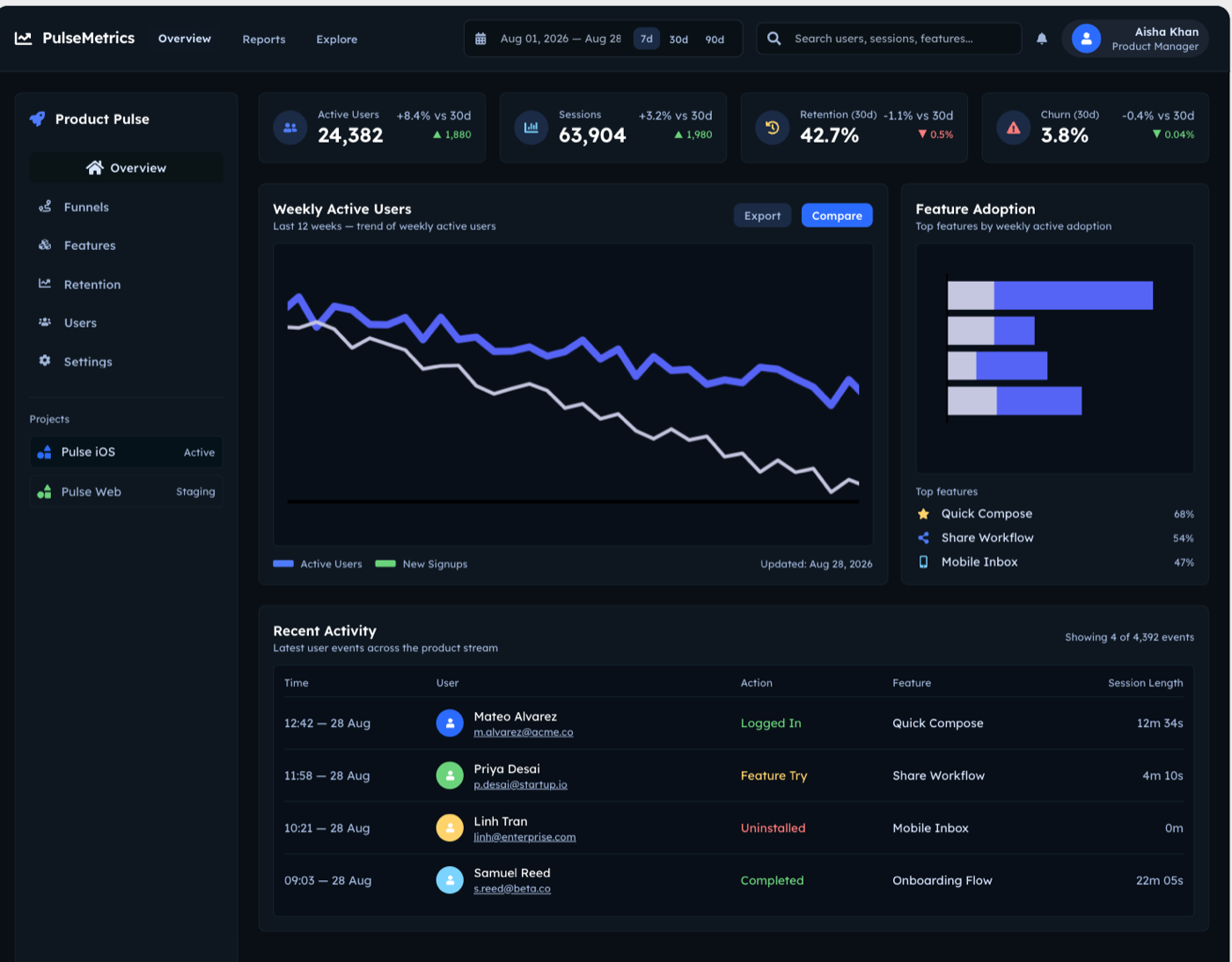Click the Pulse Web project icon

pyautogui.click(x=44, y=492)
